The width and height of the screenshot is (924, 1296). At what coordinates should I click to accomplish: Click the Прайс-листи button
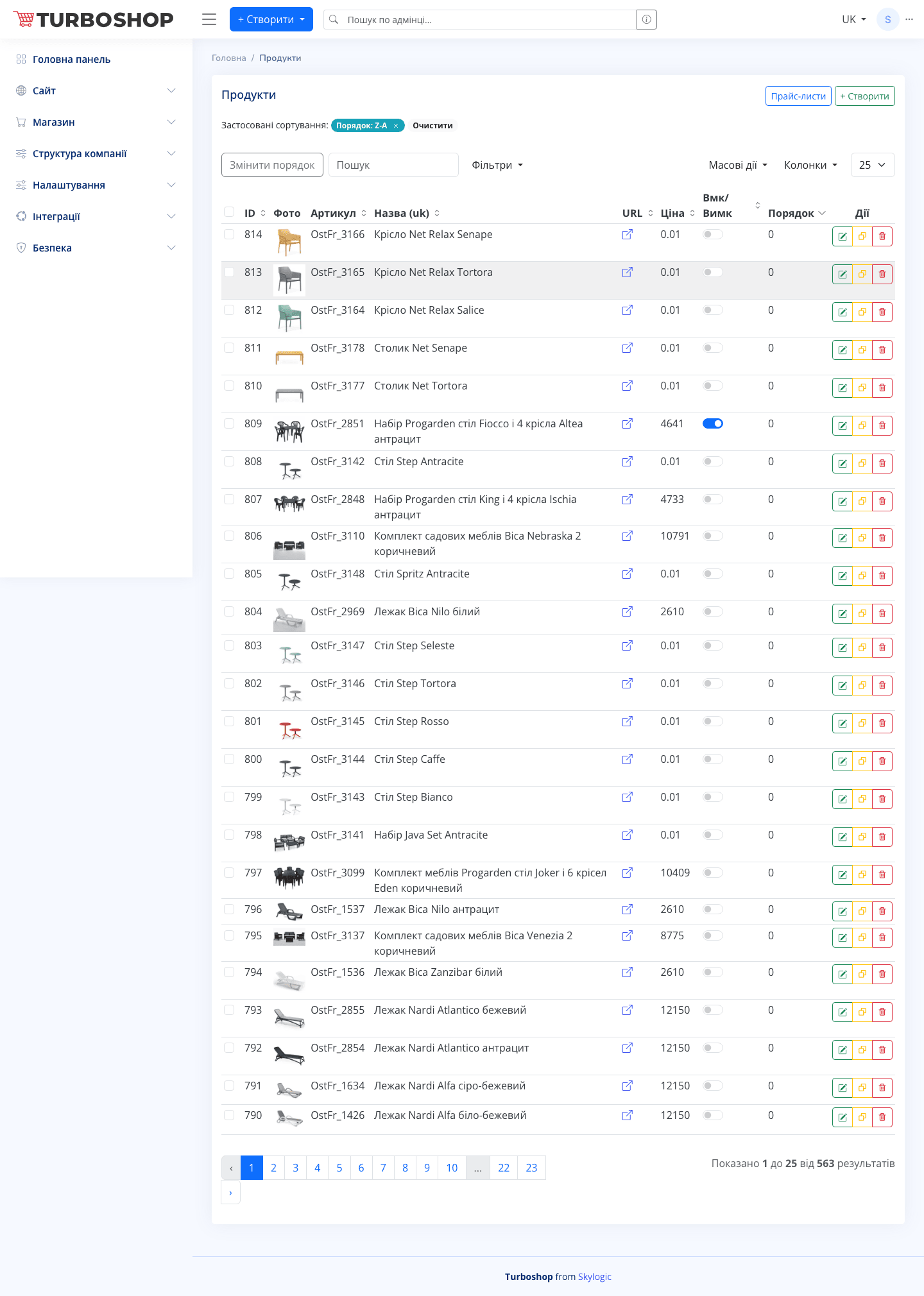pos(798,96)
